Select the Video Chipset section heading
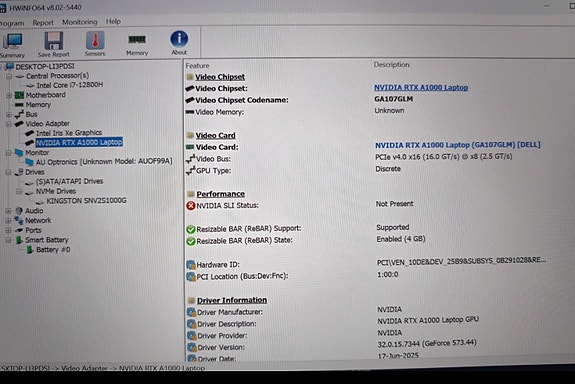The width and height of the screenshot is (575, 384). [220, 77]
